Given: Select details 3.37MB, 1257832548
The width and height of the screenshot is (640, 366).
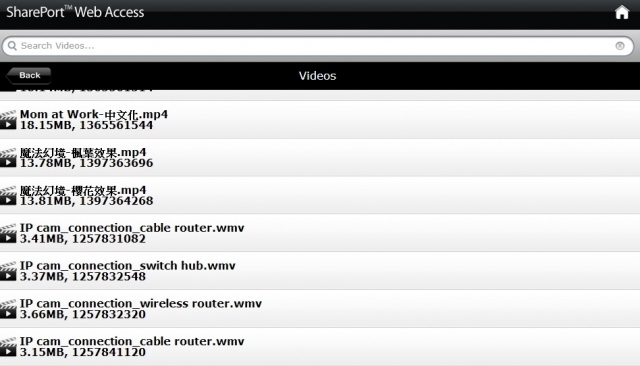Looking at the screenshot, I should point(83,277).
